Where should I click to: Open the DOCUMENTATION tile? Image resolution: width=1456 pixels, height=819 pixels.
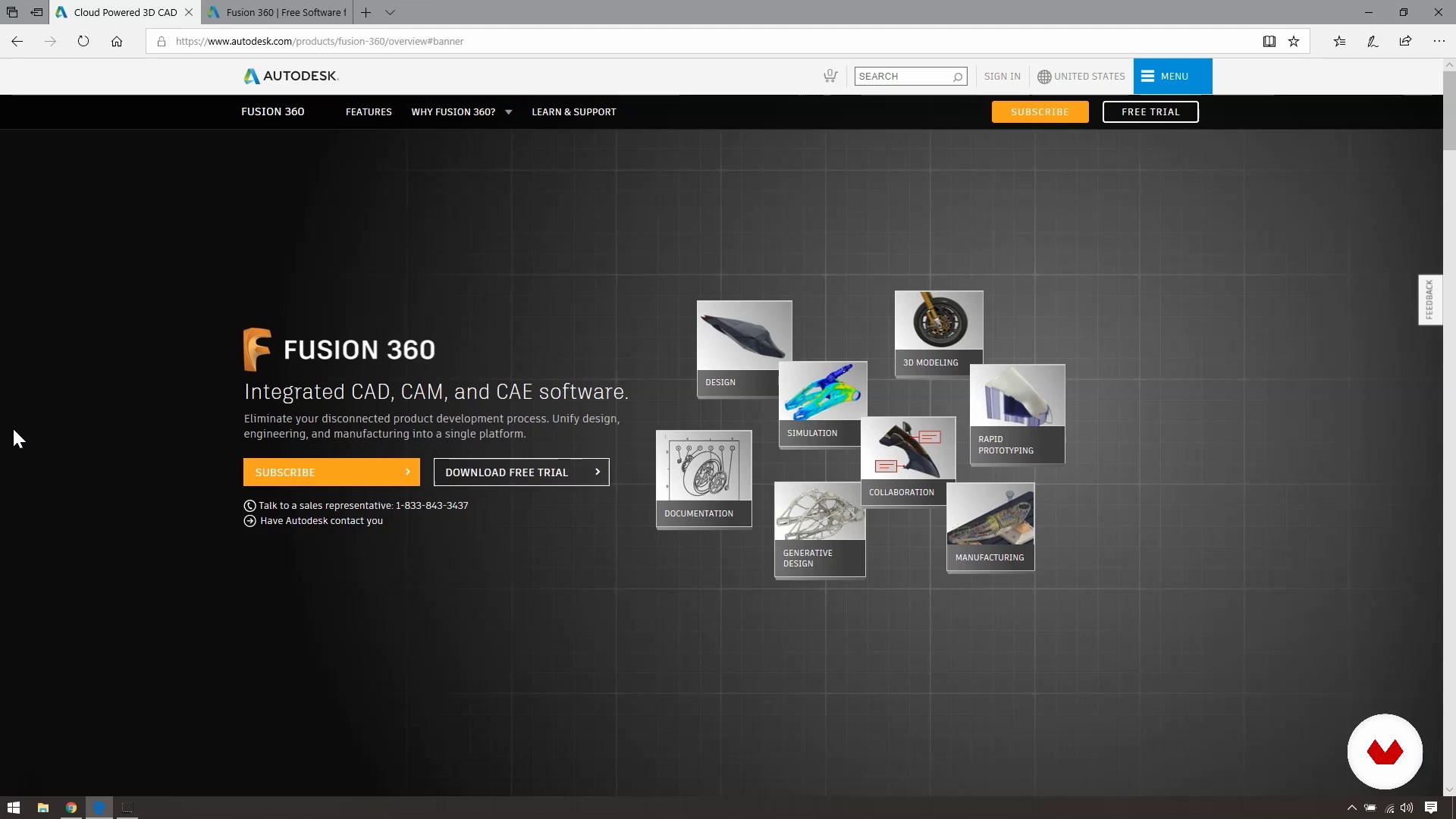704,479
